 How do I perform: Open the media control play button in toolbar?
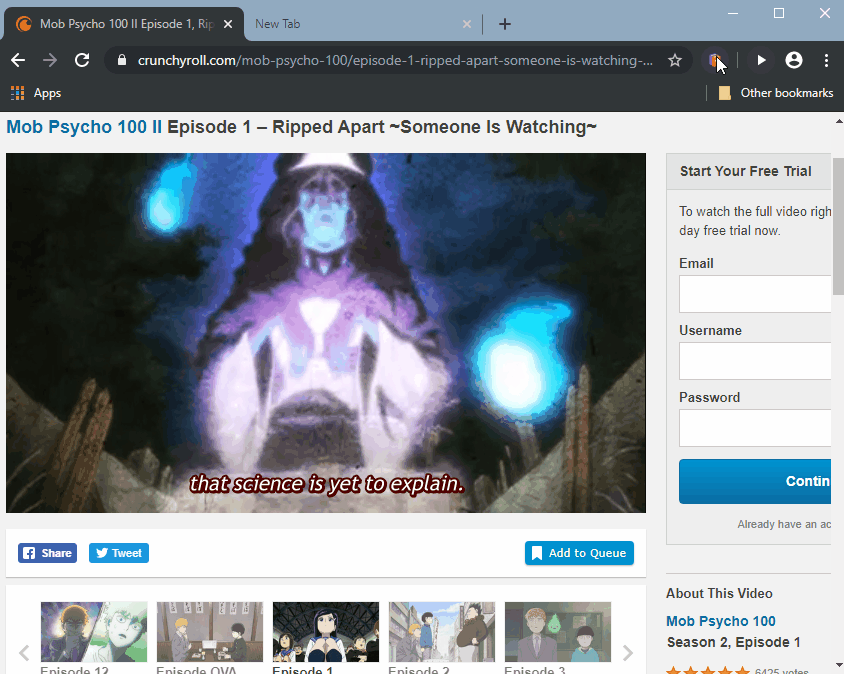click(761, 60)
